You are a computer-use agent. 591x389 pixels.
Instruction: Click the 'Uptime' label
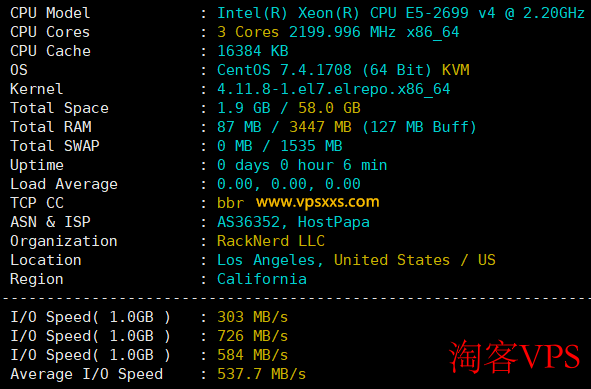point(37,165)
